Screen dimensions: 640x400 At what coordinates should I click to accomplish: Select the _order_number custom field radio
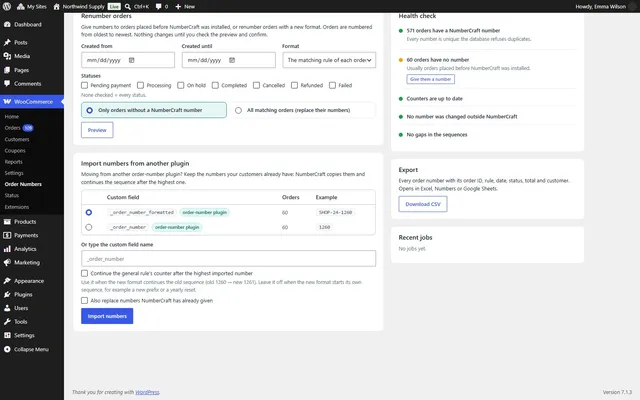[89, 227]
